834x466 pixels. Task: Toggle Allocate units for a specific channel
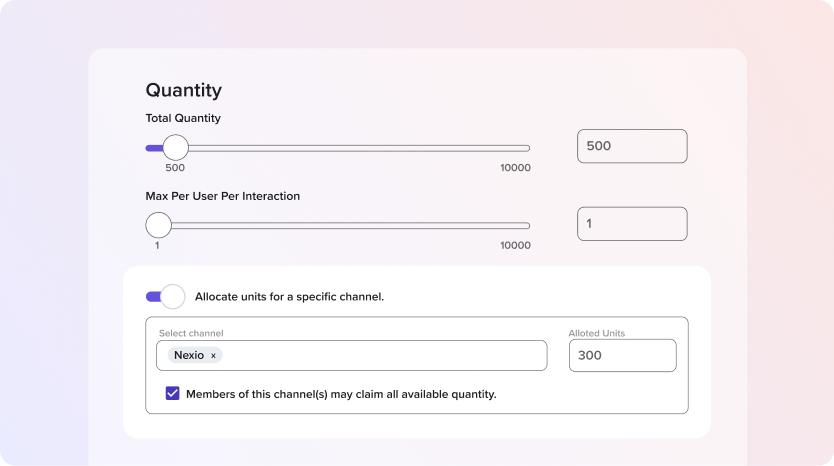click(165, 296)
